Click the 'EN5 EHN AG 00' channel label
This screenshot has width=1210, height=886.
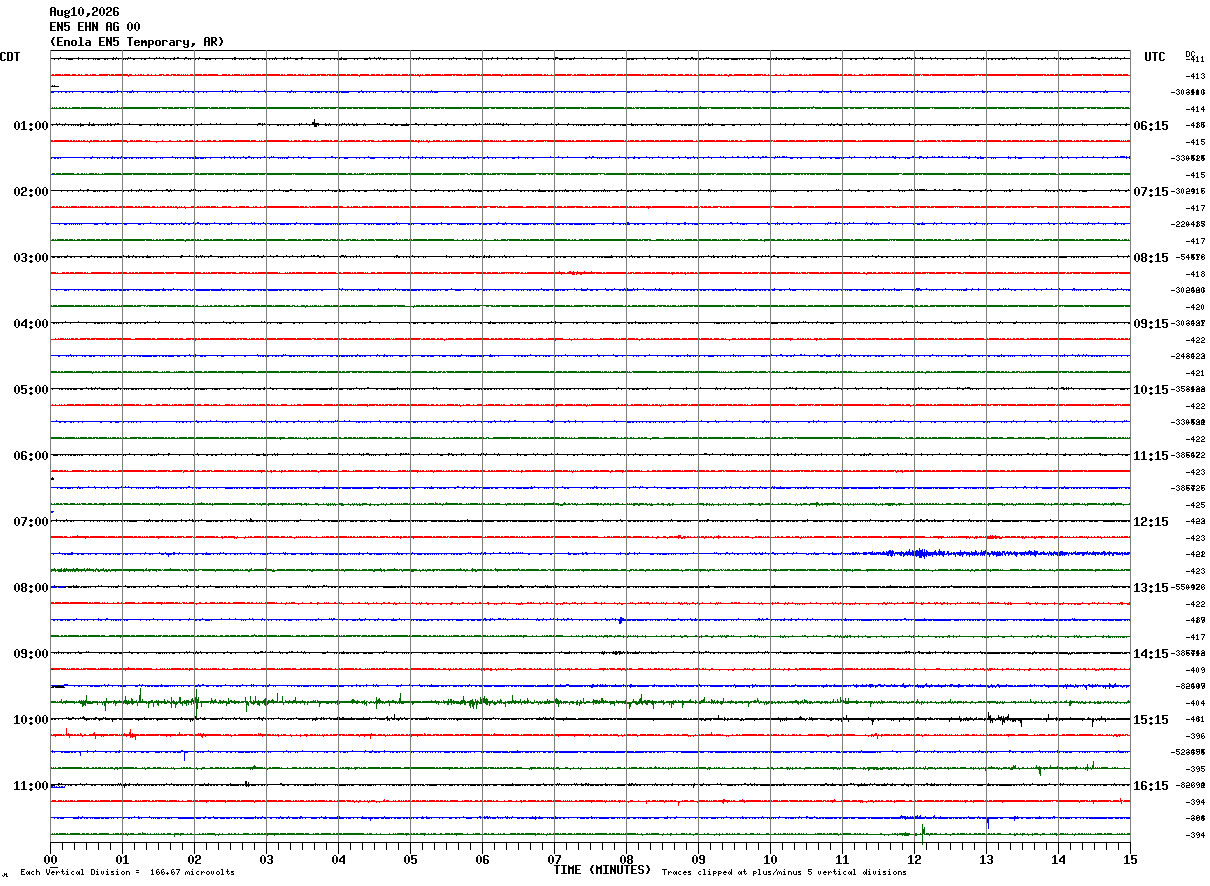coord(95,27)
